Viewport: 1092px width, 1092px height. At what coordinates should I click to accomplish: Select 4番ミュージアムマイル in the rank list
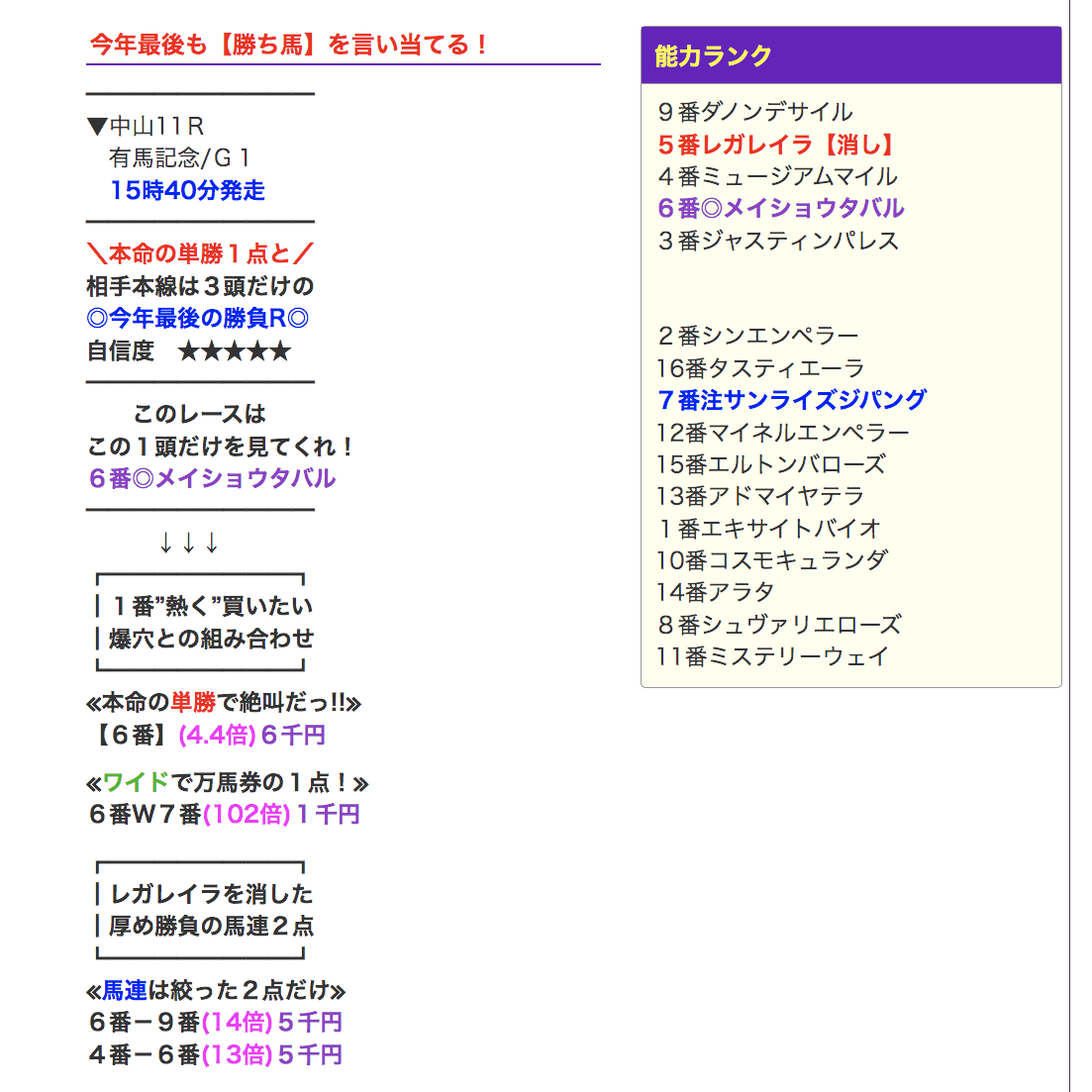(x=777, y=176)
